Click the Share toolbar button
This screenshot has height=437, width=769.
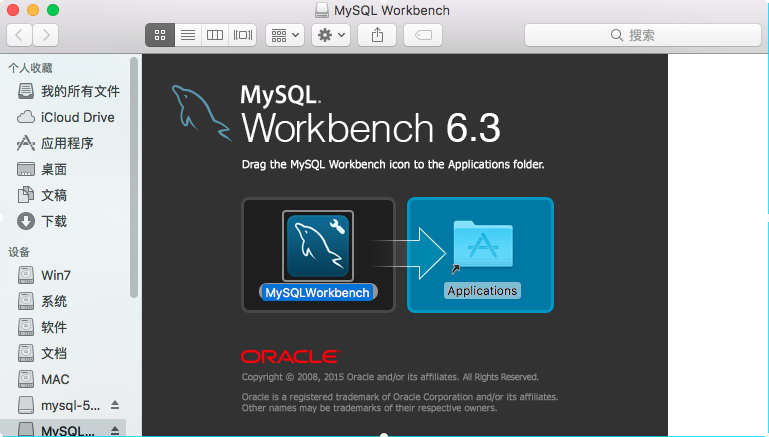tap(377, 35)
